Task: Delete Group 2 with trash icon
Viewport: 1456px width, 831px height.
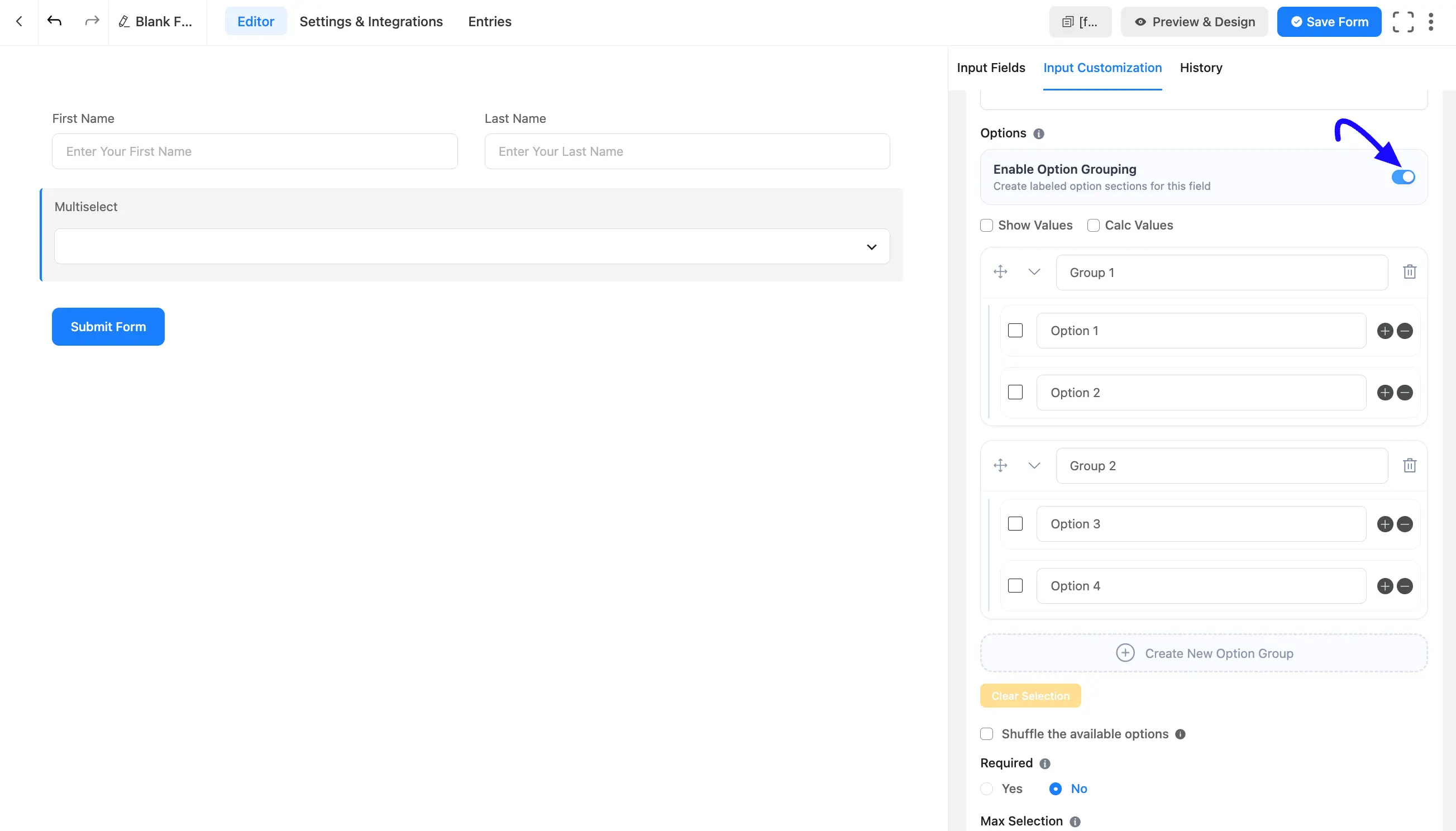Action: coord(1409,465)
